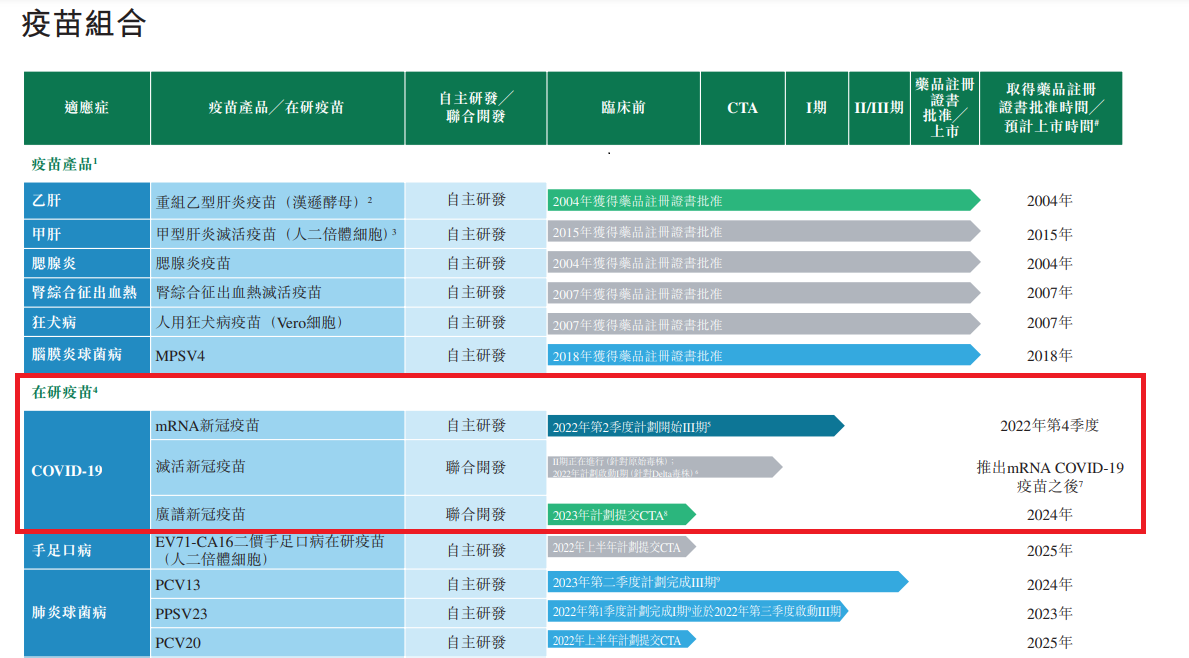
Task: Click the "2023年第二季度計劃完成III期" bar
Action: click(727, 581)
